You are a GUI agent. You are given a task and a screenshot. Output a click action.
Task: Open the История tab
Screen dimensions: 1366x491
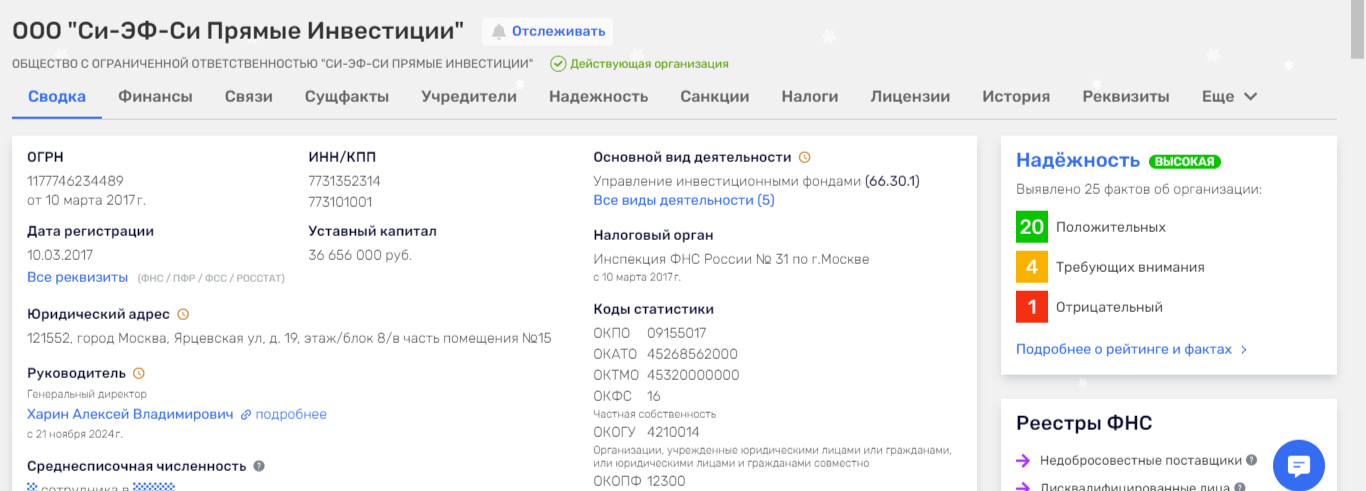point(1016,97)
